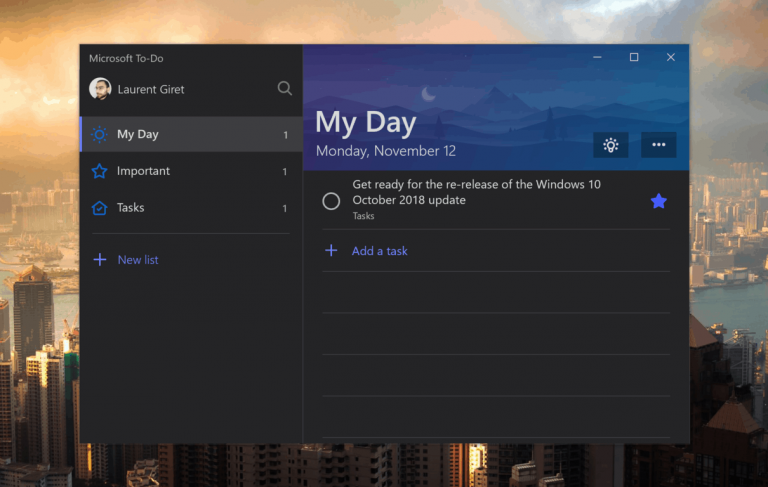768x487 pixels.
Task: Click the plus icon beside Add a task
Action: coord(331,250)
